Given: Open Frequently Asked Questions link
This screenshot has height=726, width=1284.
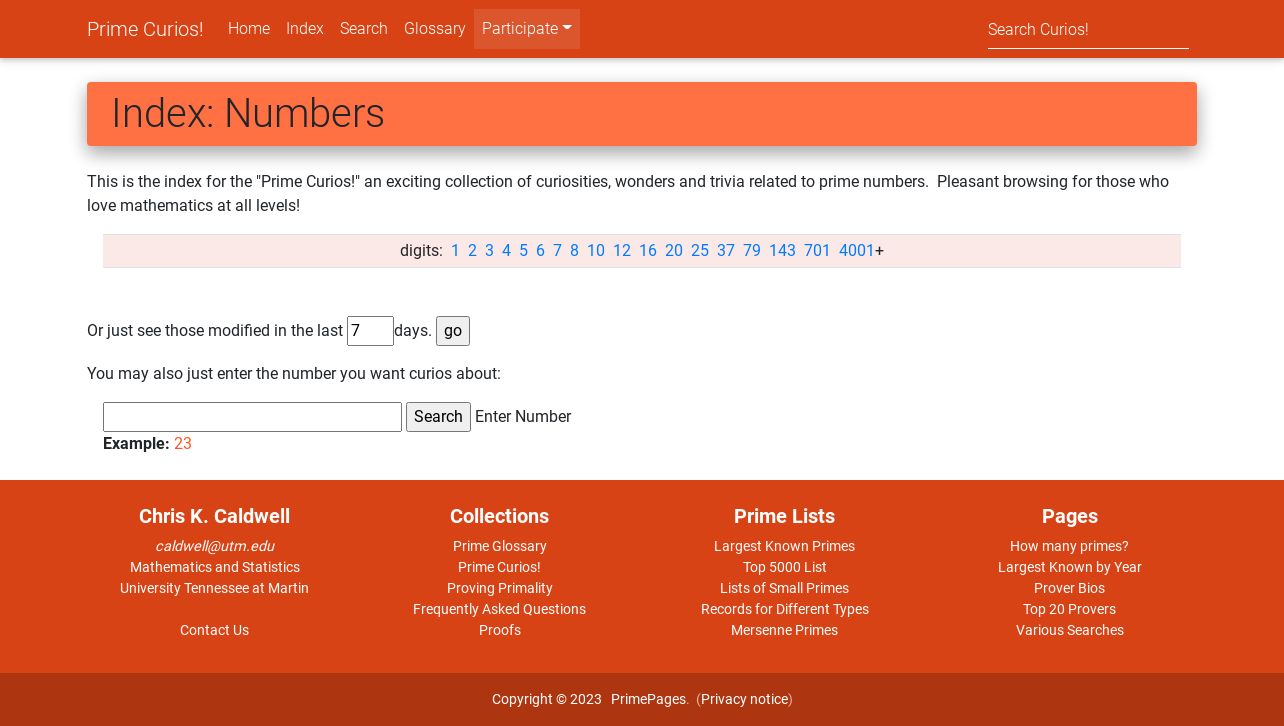Looking at the screenshot, I should tap(500, 609).
